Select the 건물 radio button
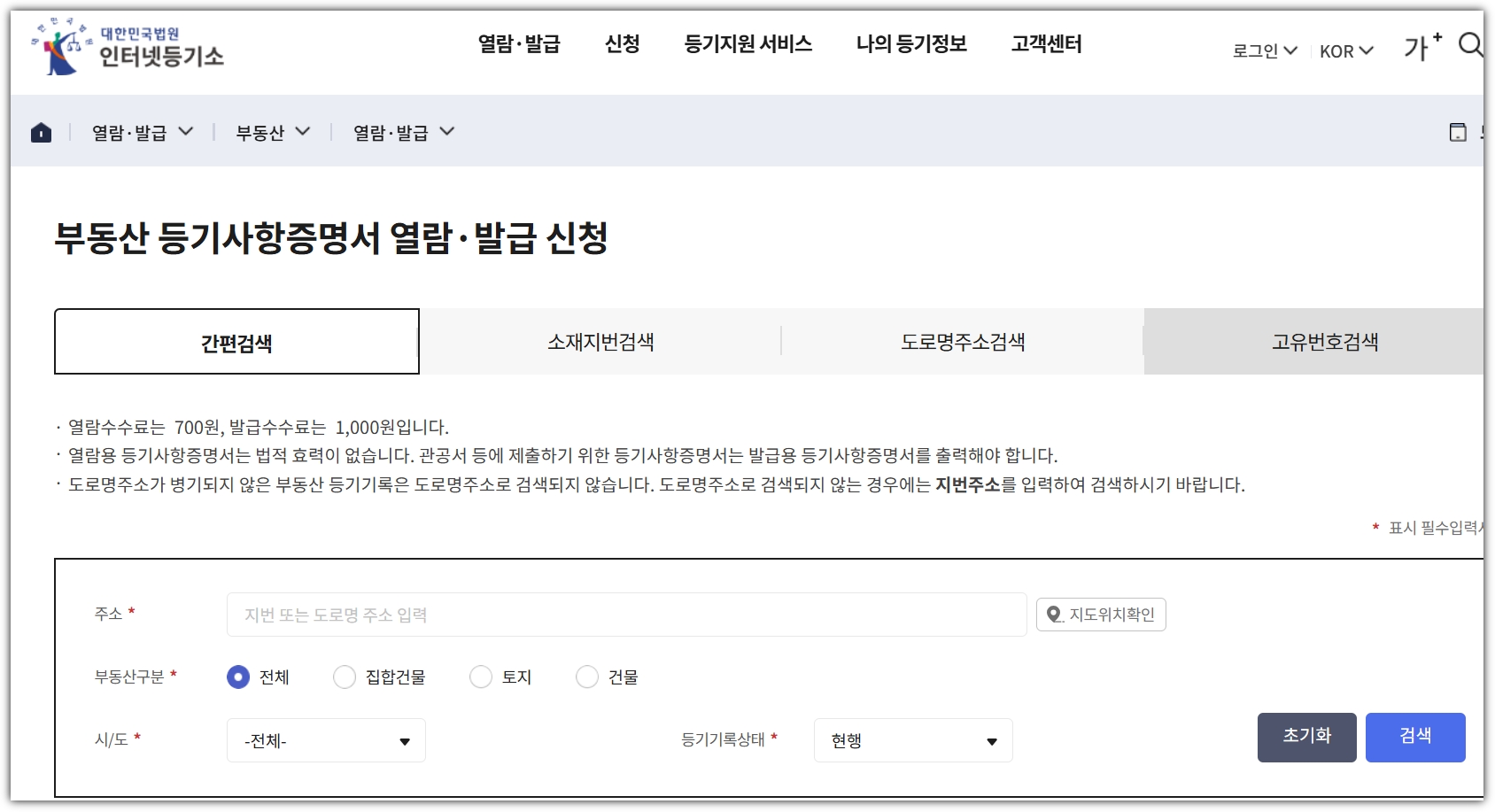1495x812 pixels. 586,677
